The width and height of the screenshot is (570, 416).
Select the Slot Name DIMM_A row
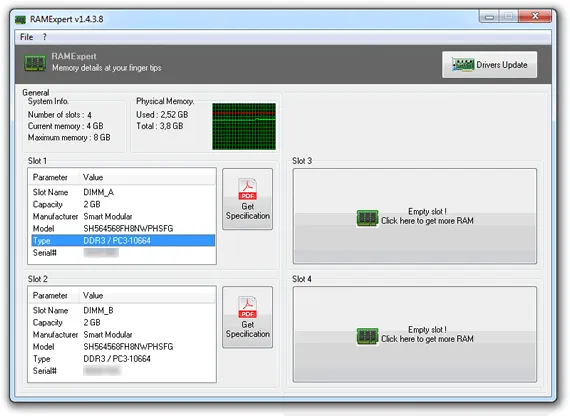(x=123, y=192)
